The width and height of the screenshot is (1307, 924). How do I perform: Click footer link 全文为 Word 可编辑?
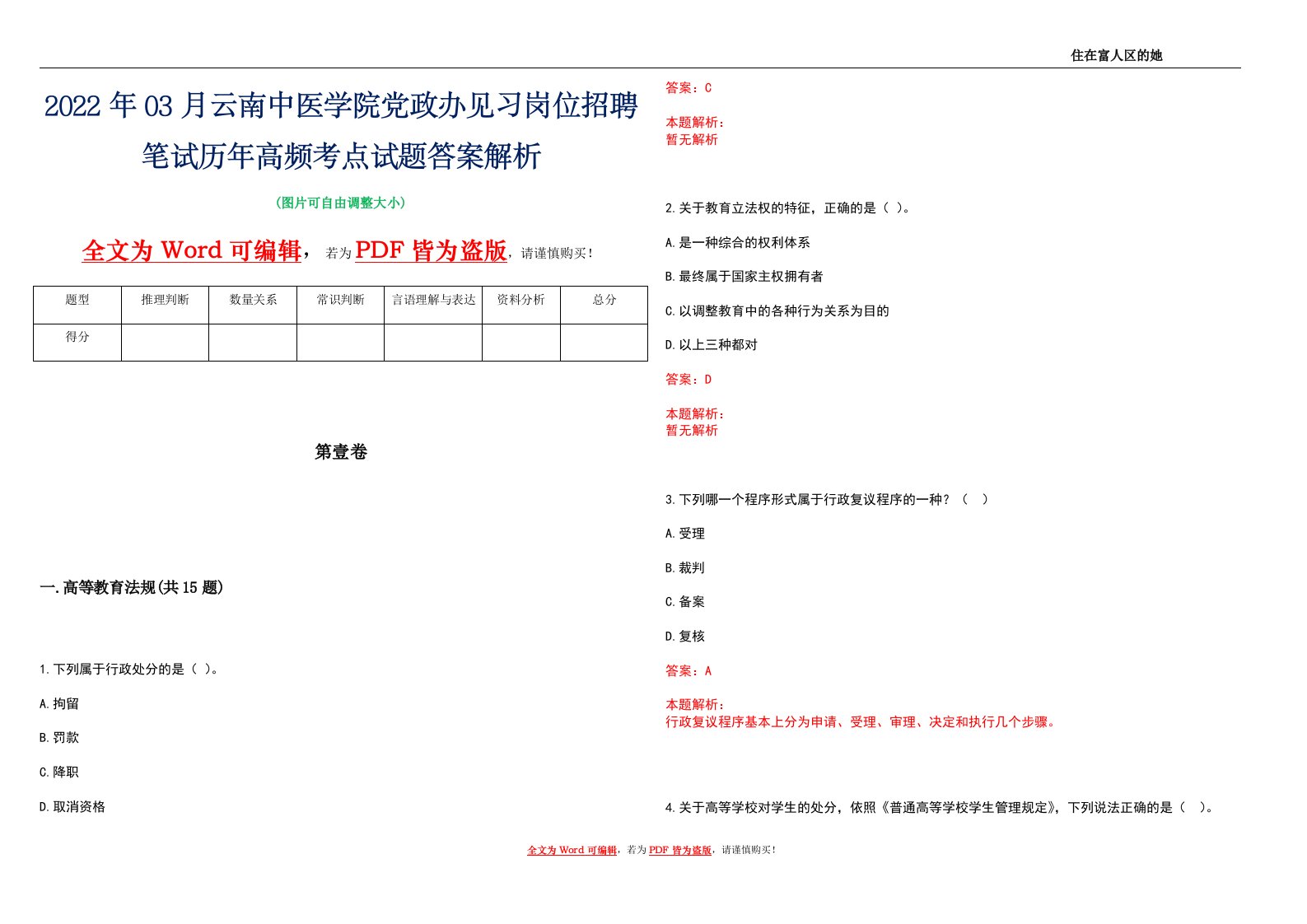pos(572,850)
